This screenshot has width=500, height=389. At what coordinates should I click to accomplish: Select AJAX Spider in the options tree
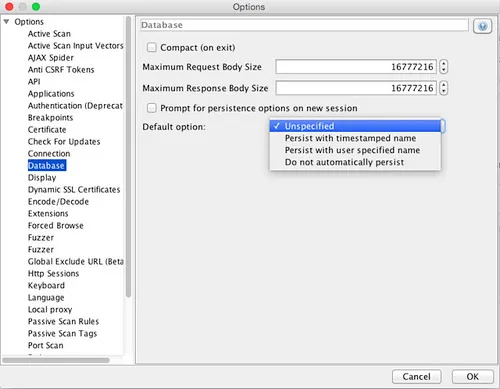pyautogui.click(x=51, y=58)
